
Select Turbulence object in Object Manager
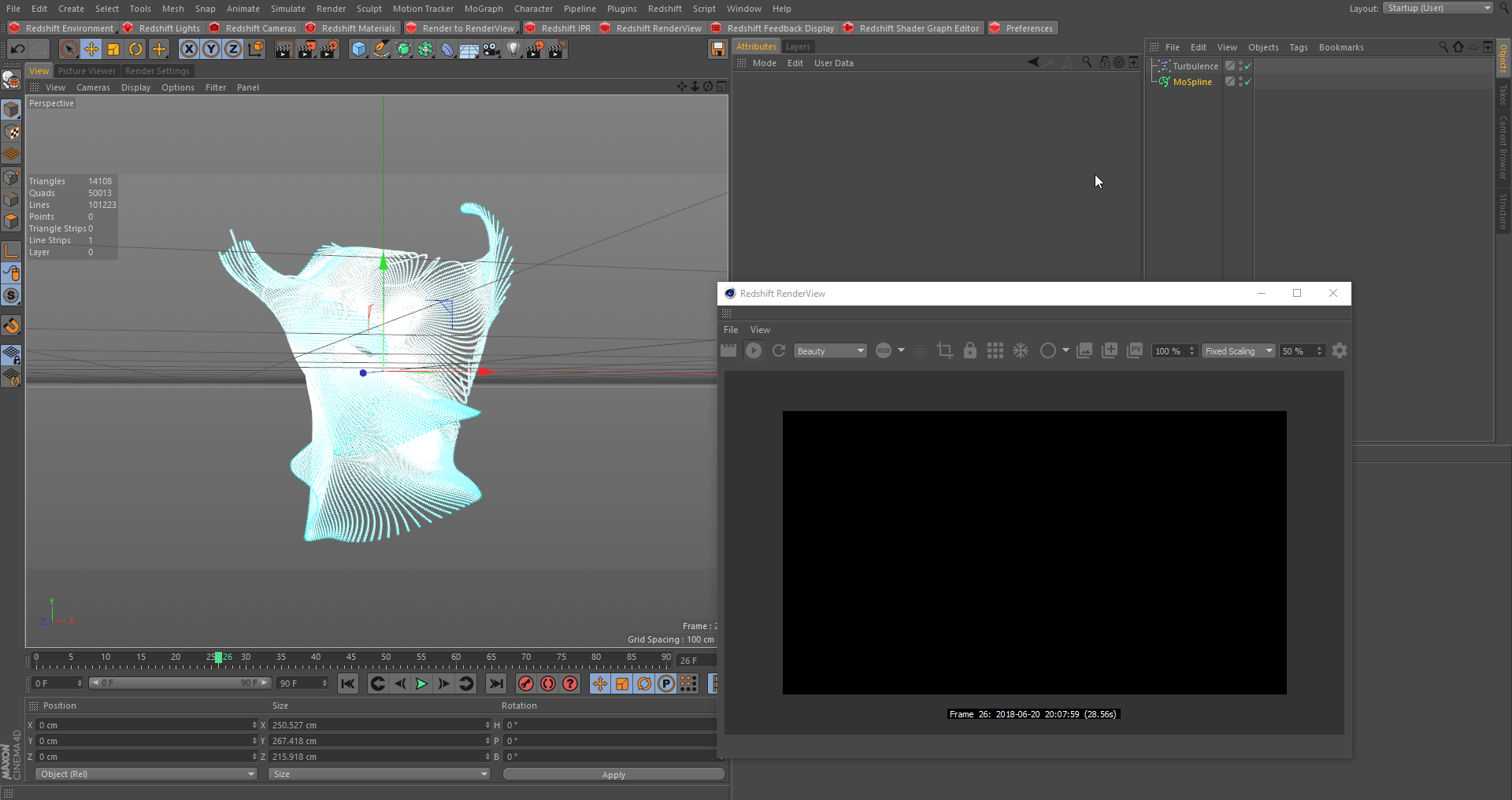(1195, 66)
